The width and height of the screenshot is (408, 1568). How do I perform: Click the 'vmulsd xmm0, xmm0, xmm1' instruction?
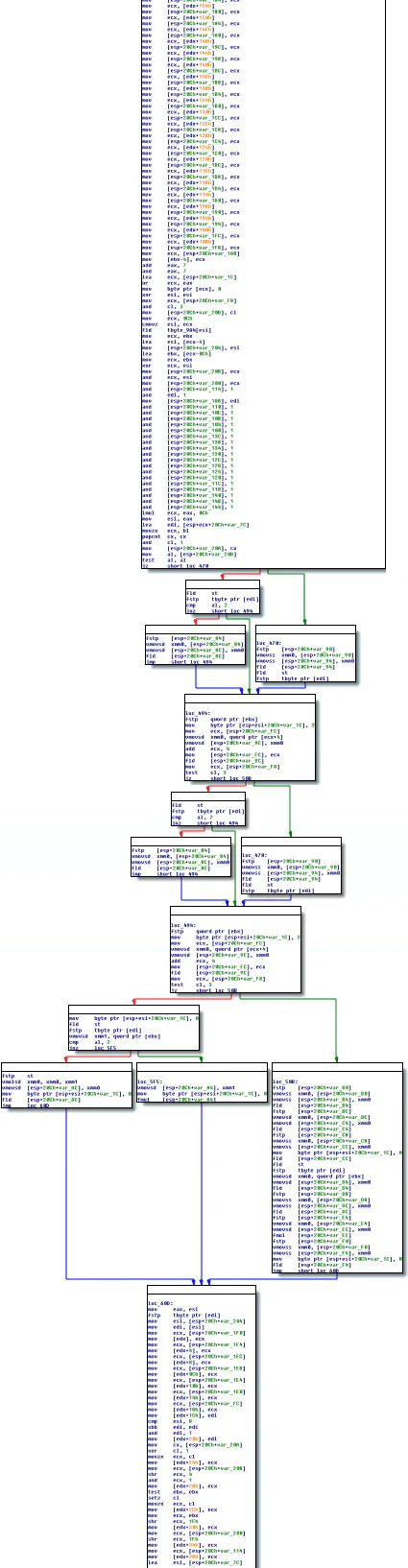39,1080
